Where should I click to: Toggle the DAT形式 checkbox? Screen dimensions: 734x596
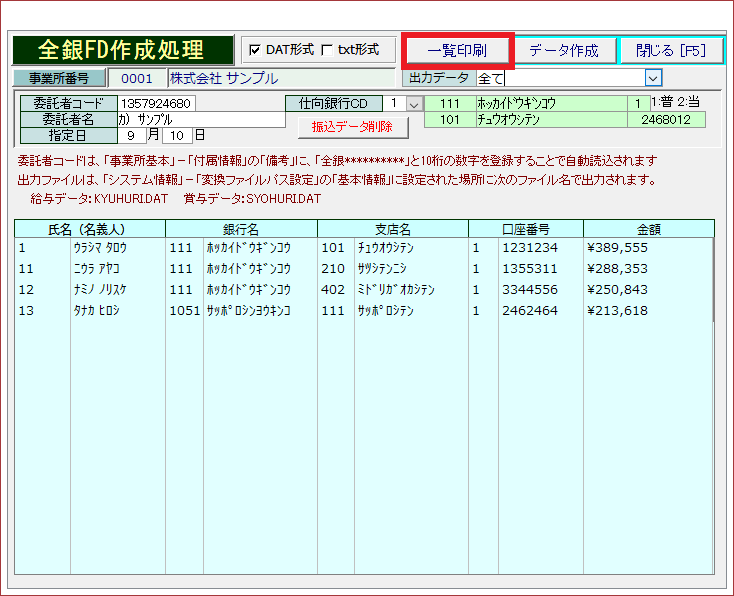(x=255, y=50)
